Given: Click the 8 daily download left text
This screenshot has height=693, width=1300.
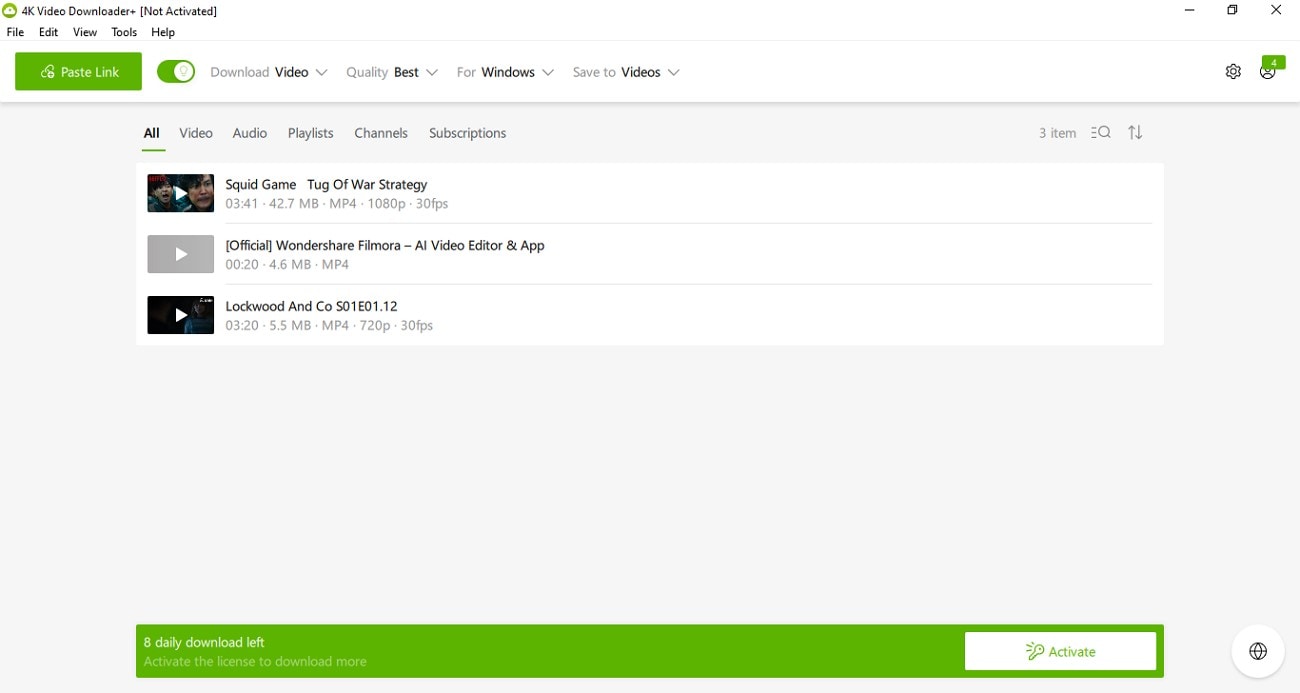Looking at the screenshot, I should coord(204,642).
